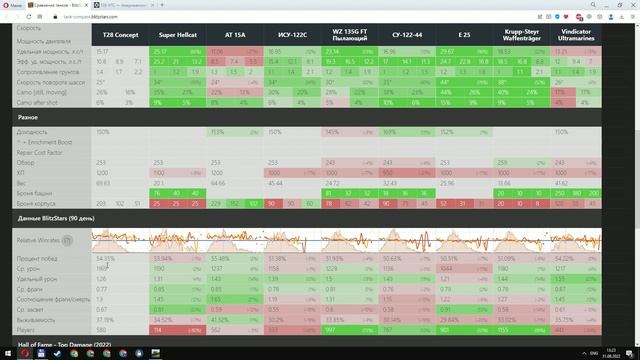Click the Enrichment Boost row label
The width and height of the screenshot is (640, 360).
click(44, 142)
